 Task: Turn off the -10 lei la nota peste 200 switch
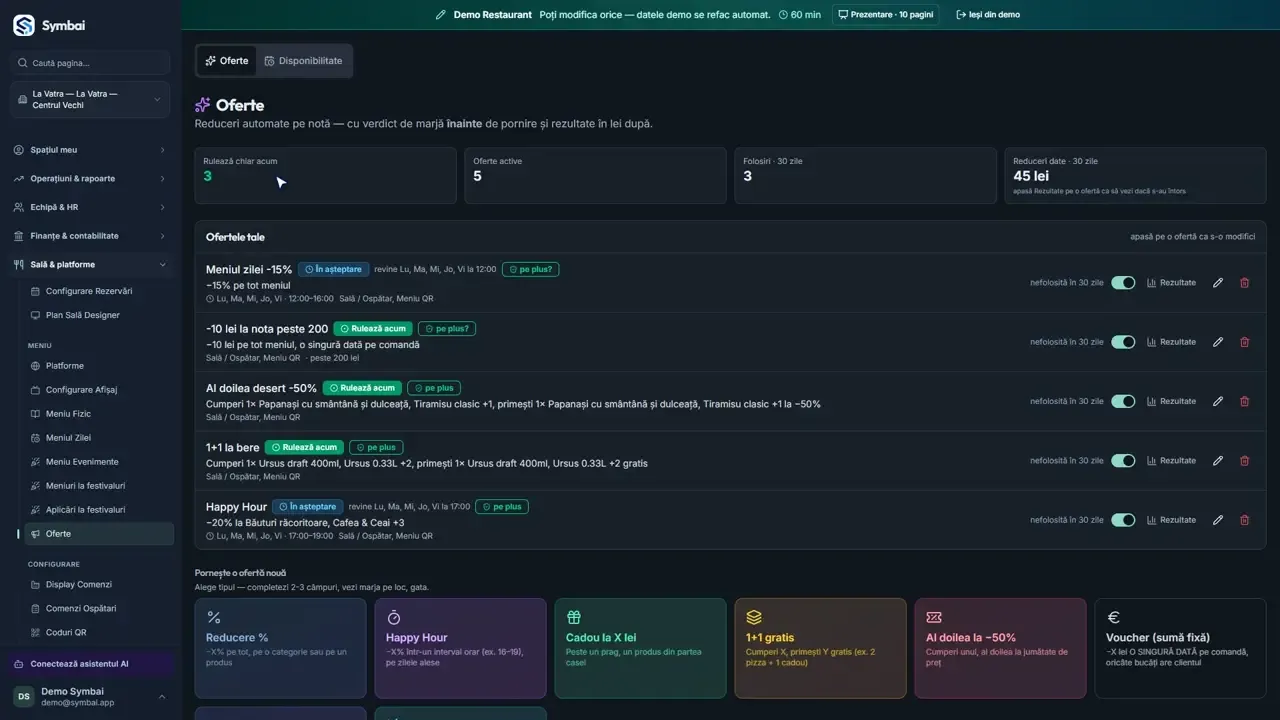pyautogui.click(x=1123, y=342)
